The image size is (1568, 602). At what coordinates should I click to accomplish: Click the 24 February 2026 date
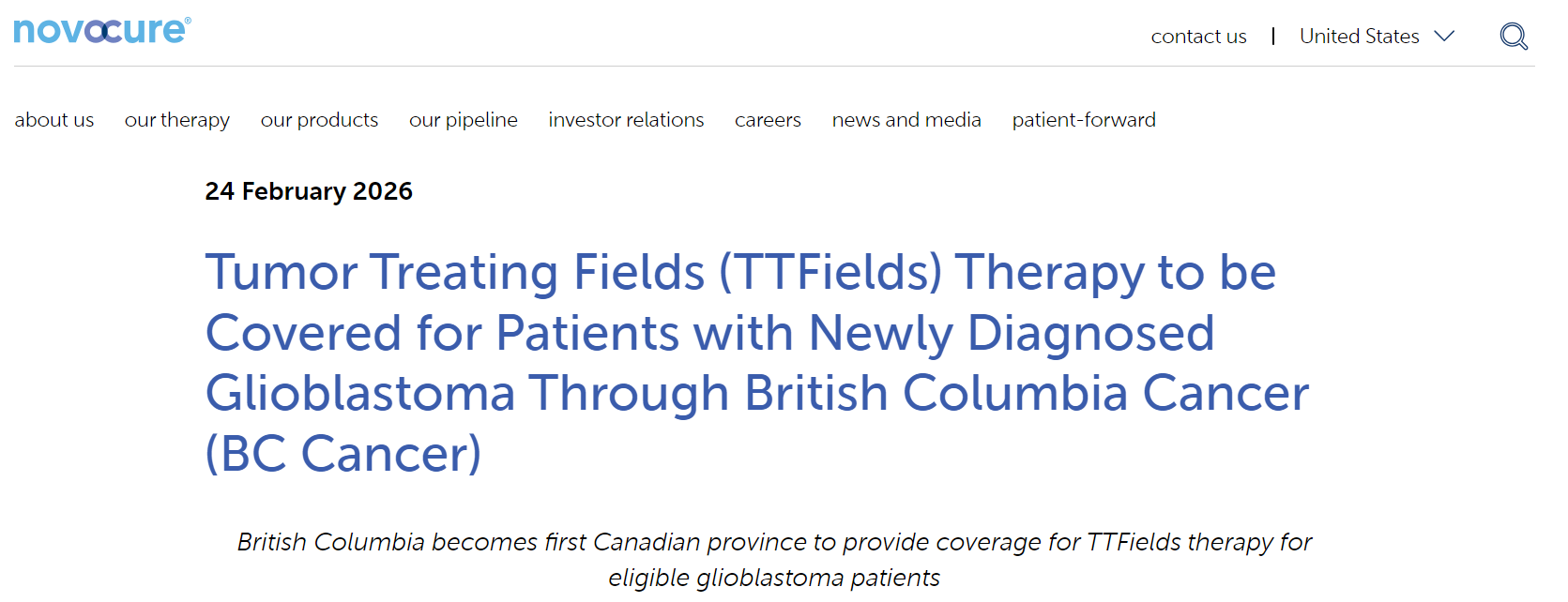pos(309,191)
